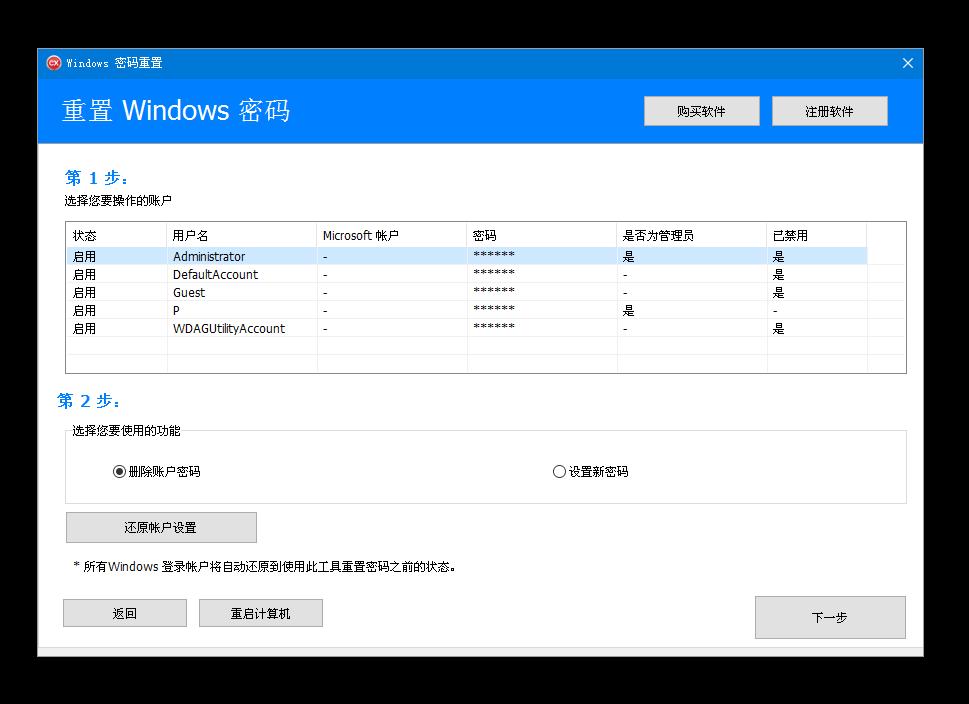
Task: Click the 是否为管理员 column header
Action: pyautogui.click(x=692, y=235)
